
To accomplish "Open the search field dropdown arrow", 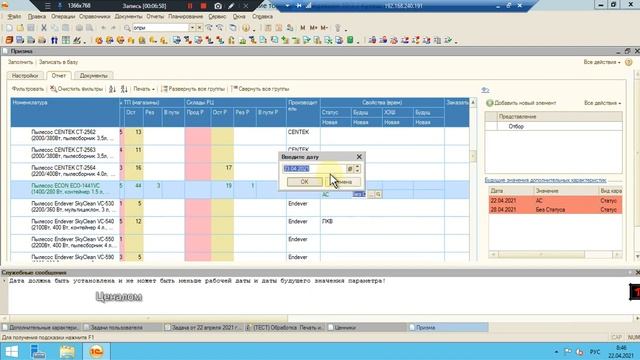I will click(191, 28).
